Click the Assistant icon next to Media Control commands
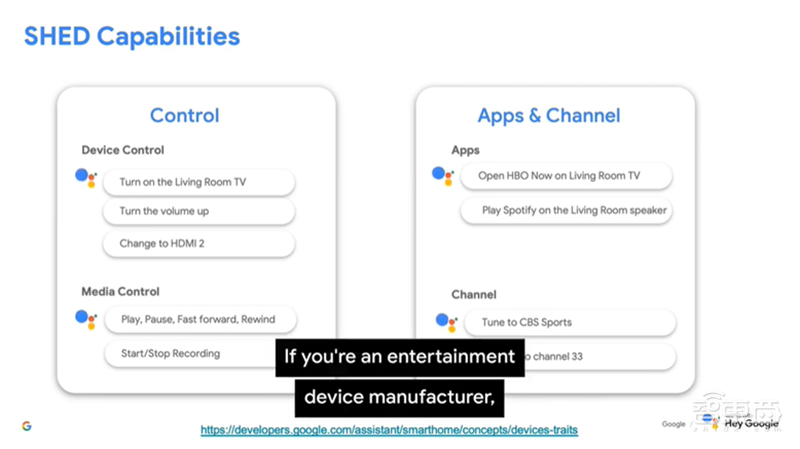 coord(86,319)
